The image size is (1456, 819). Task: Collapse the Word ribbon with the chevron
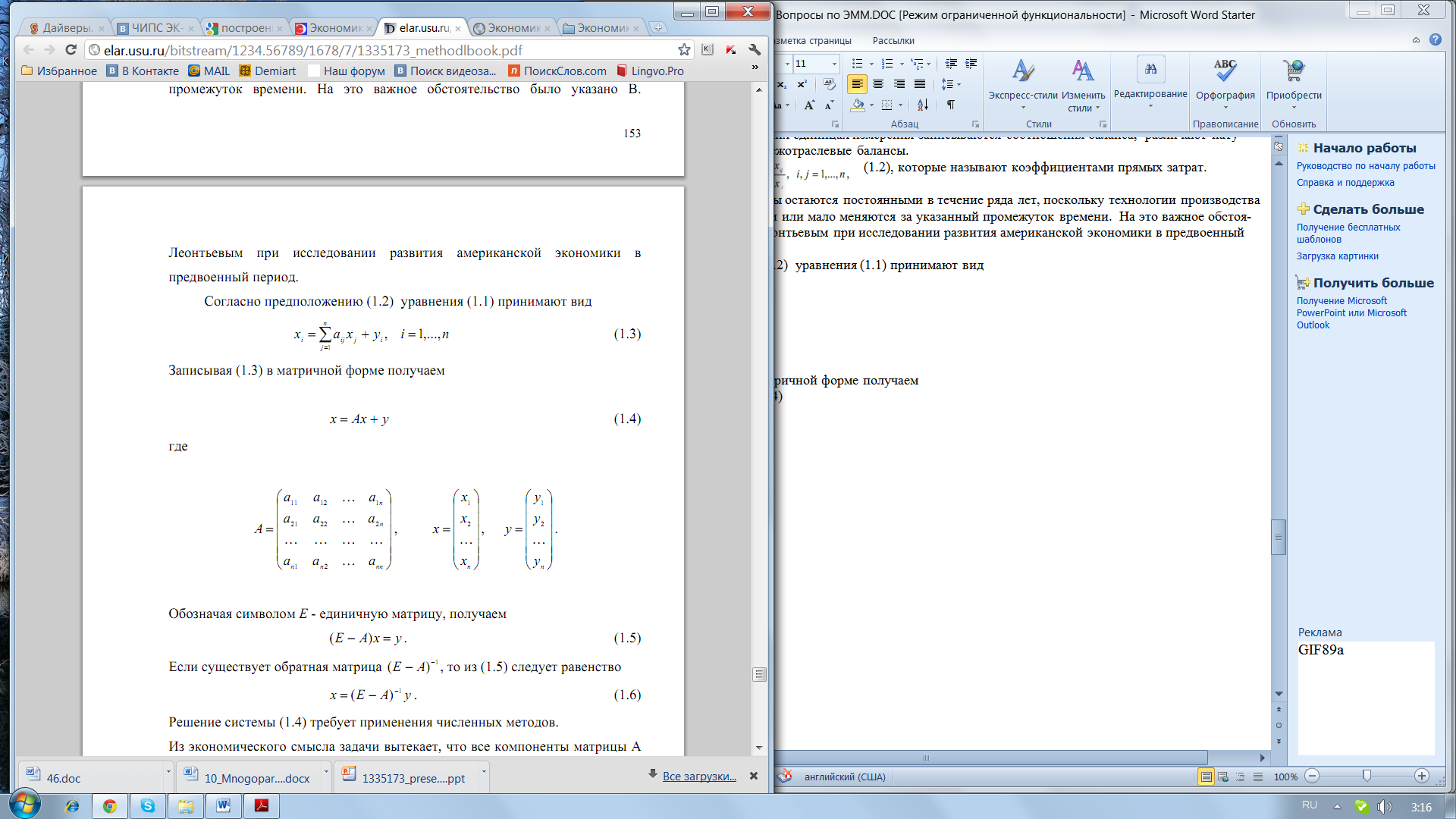tap(1416, 40)
